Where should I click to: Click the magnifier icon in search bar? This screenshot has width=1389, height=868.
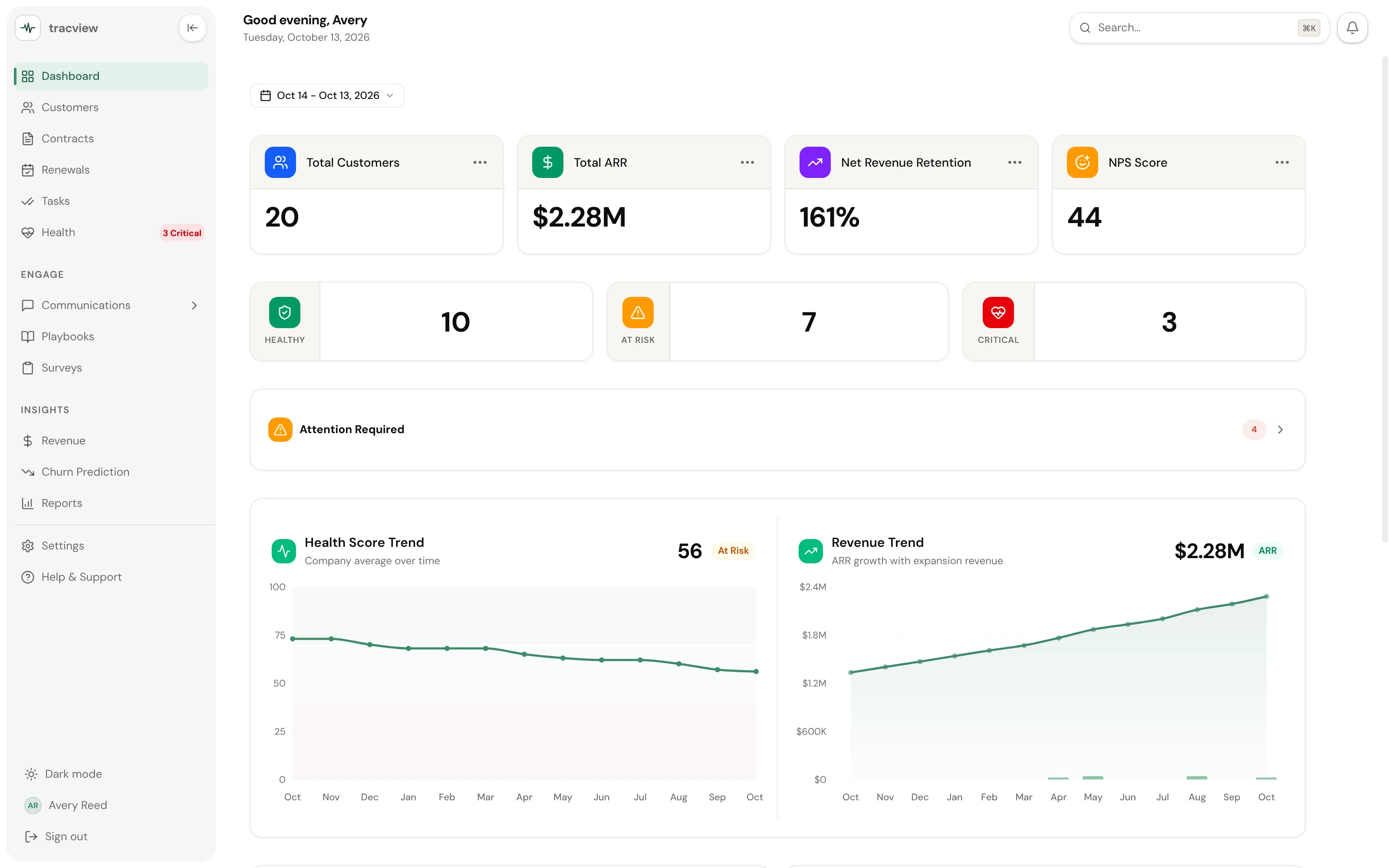pyautogui.click(x=1085, y=27)
